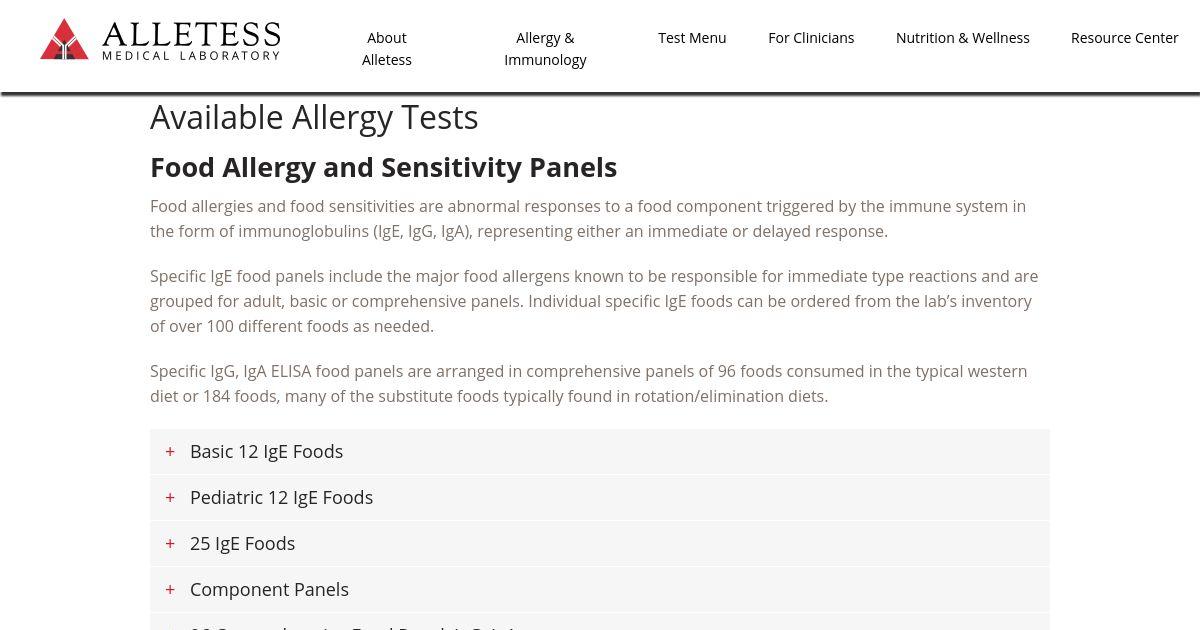Open the Nutrition & Wellness menu item
1200x630 pixels.
coord(962,38)
